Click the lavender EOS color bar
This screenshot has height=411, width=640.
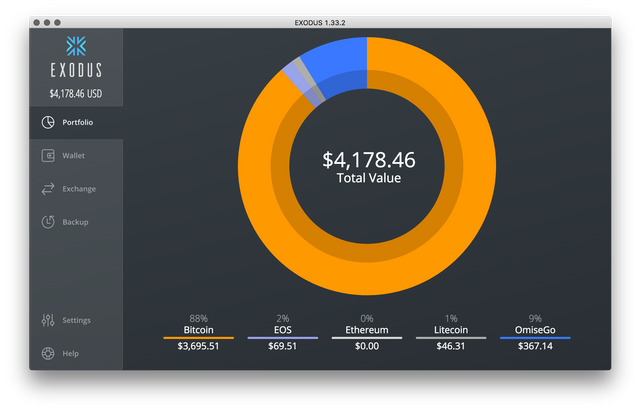click(282, 338)
